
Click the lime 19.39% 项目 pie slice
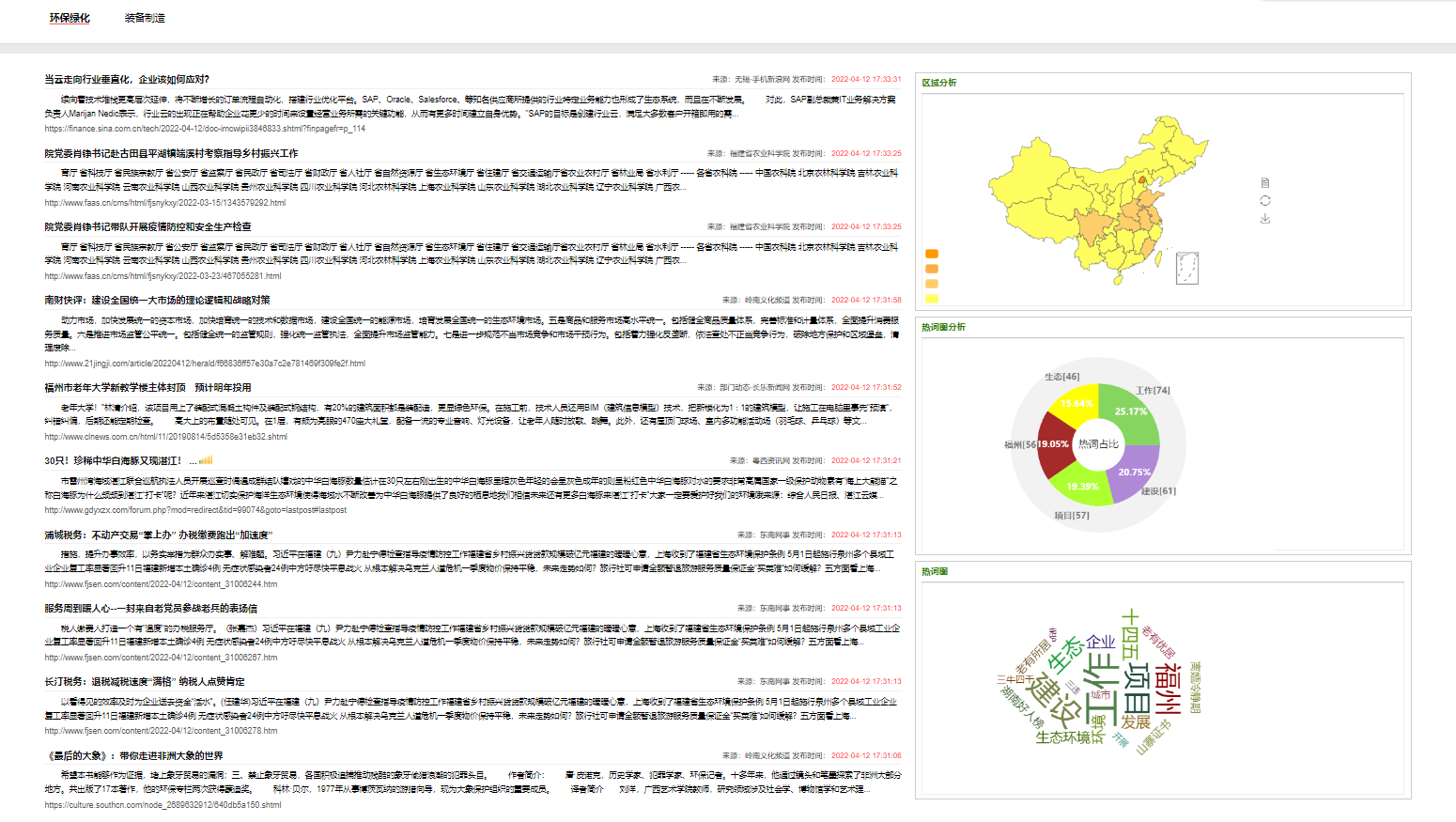tap(1081, 486)
